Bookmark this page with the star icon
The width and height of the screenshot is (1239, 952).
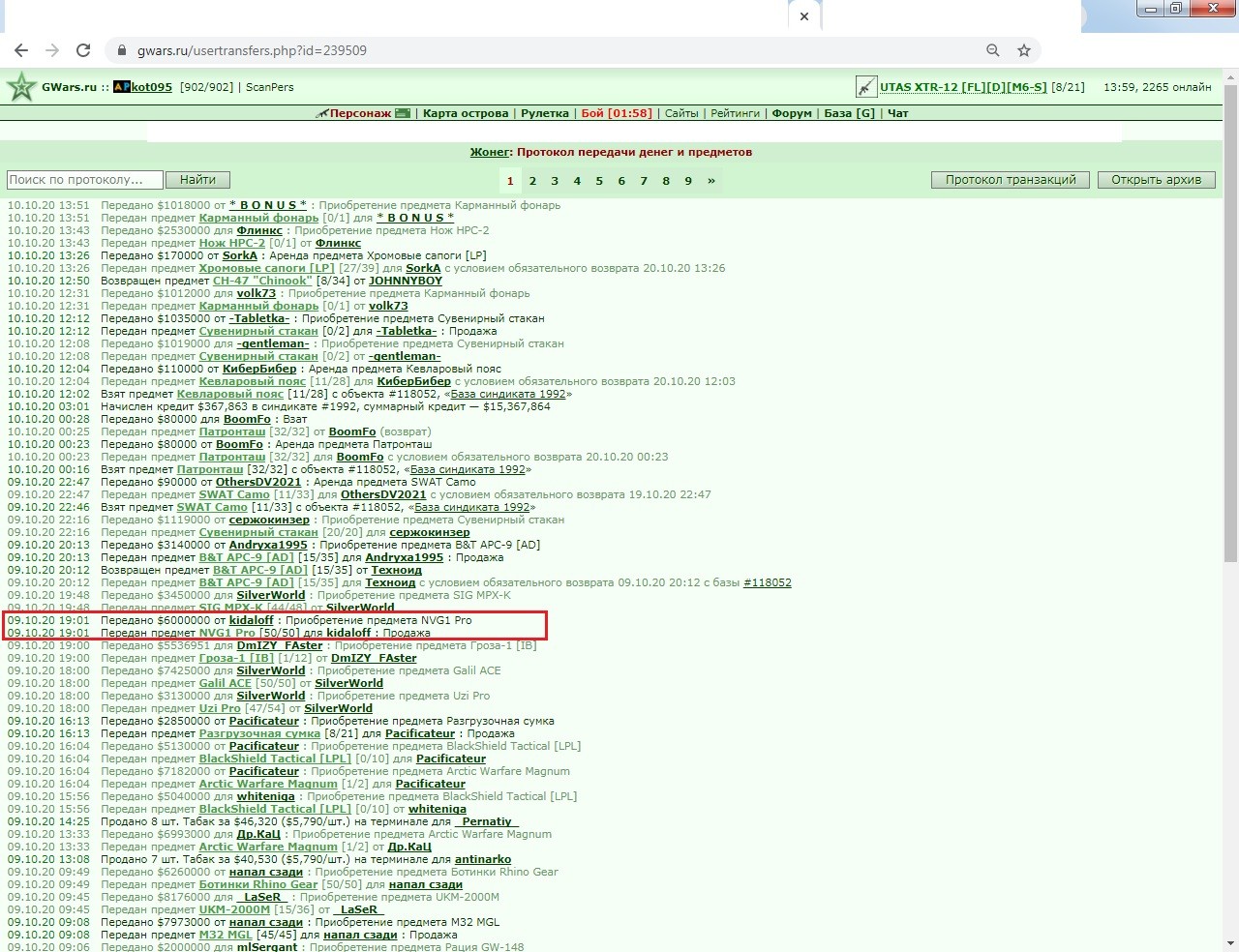(x=1024, y=50)
